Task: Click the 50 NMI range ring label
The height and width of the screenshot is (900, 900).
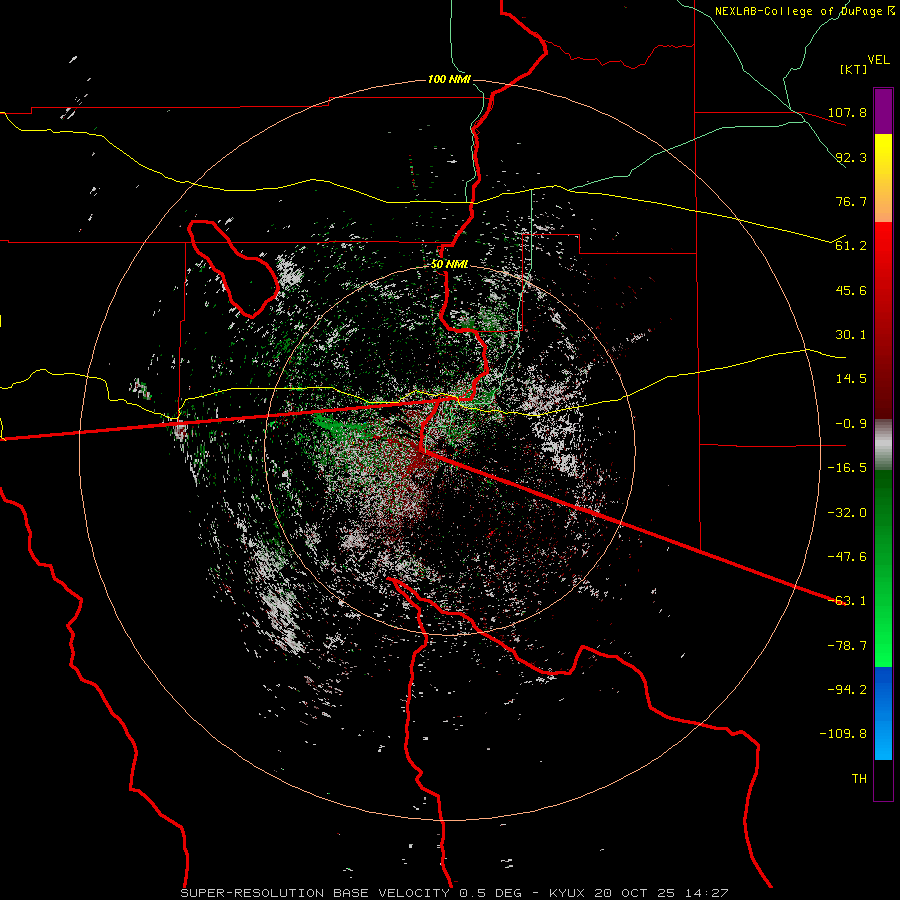Action: pos(449,264)
